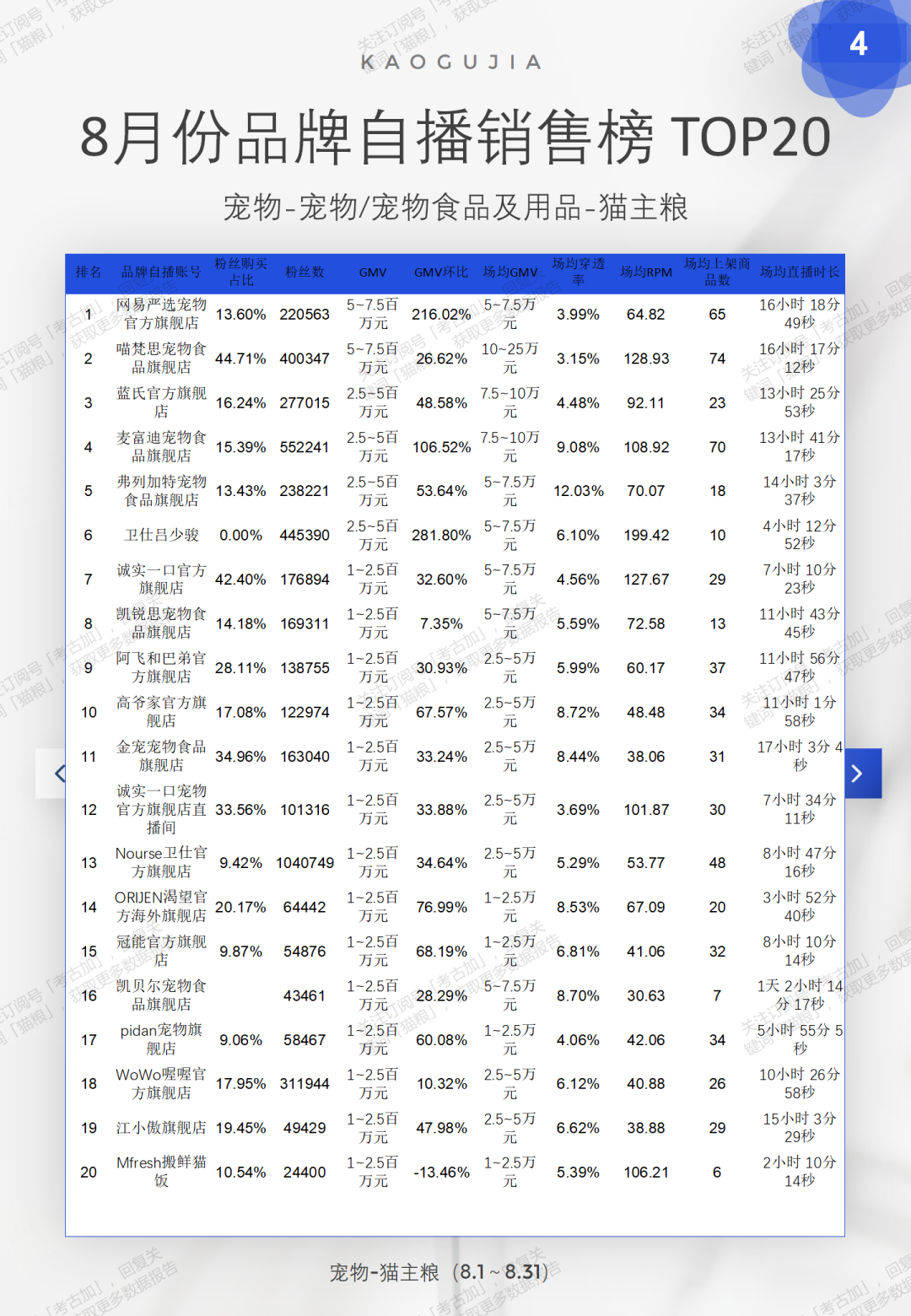The height and width of the screenshot is (1316, 911).
Task: Click the 场均GMV column header
Action: pos(510,272)
